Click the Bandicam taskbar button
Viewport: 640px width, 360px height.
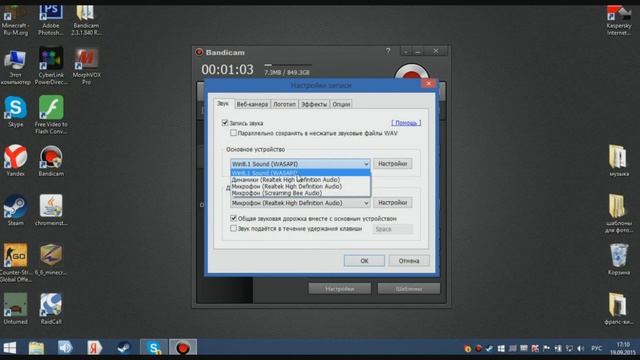(183, 348)
